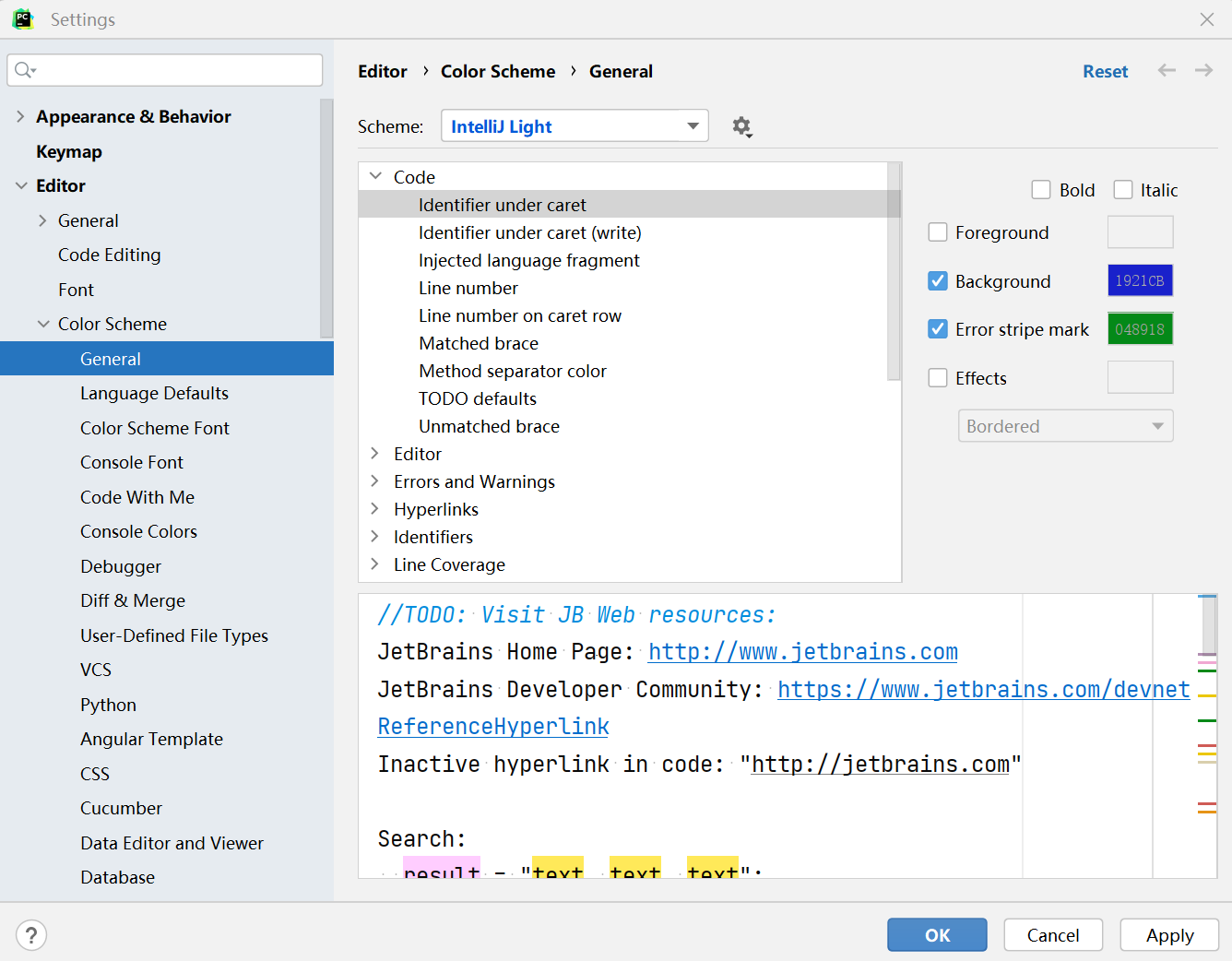This screenshot has width=1232, height=961.
Task: Expand Appearance & Behavior section
Action: click(20, 116)
